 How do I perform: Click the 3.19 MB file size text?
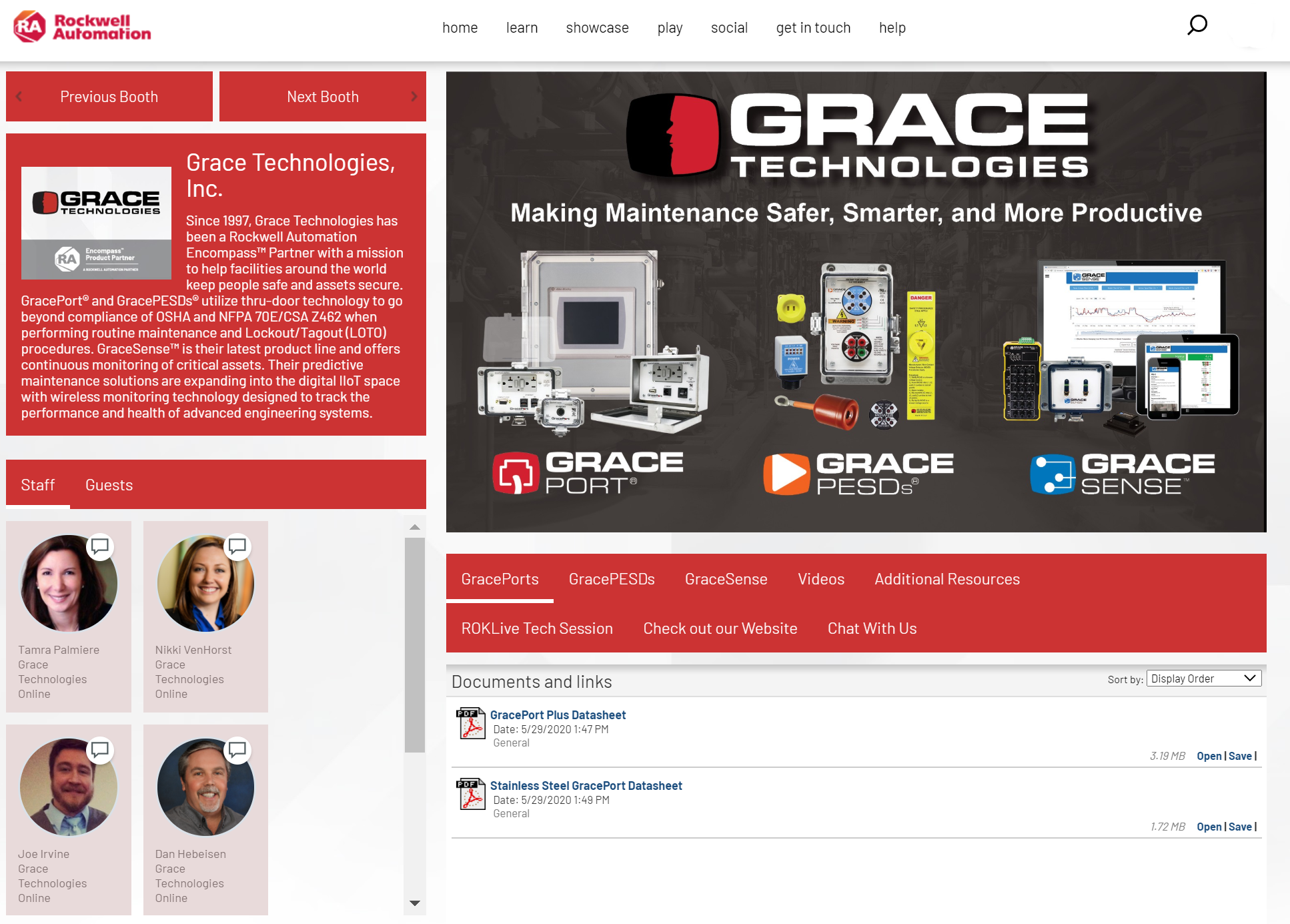point(1167,756)
